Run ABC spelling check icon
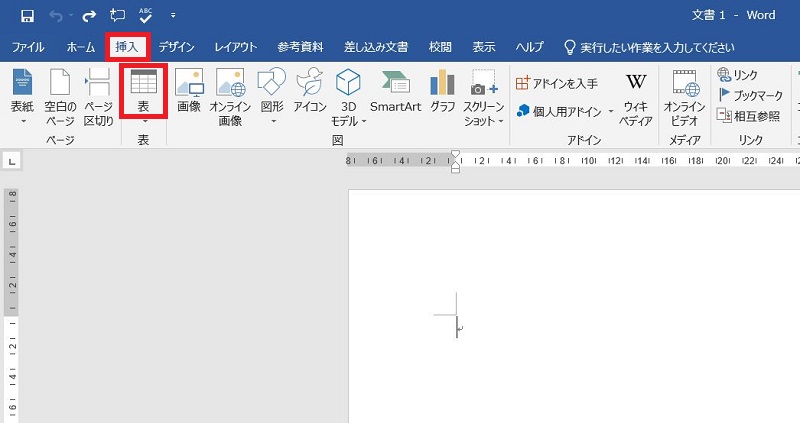Image resolution: width=800 pixels, height=423 pixels. click(145, 16)
